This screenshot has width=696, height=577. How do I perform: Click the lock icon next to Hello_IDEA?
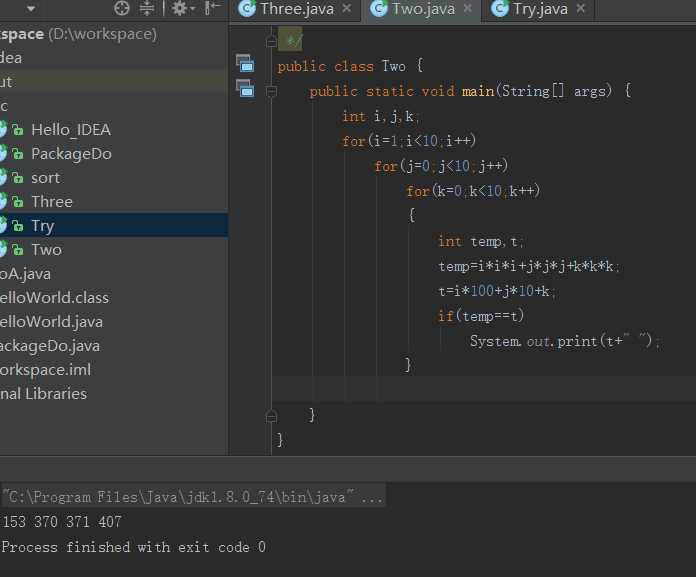[17, 130]
